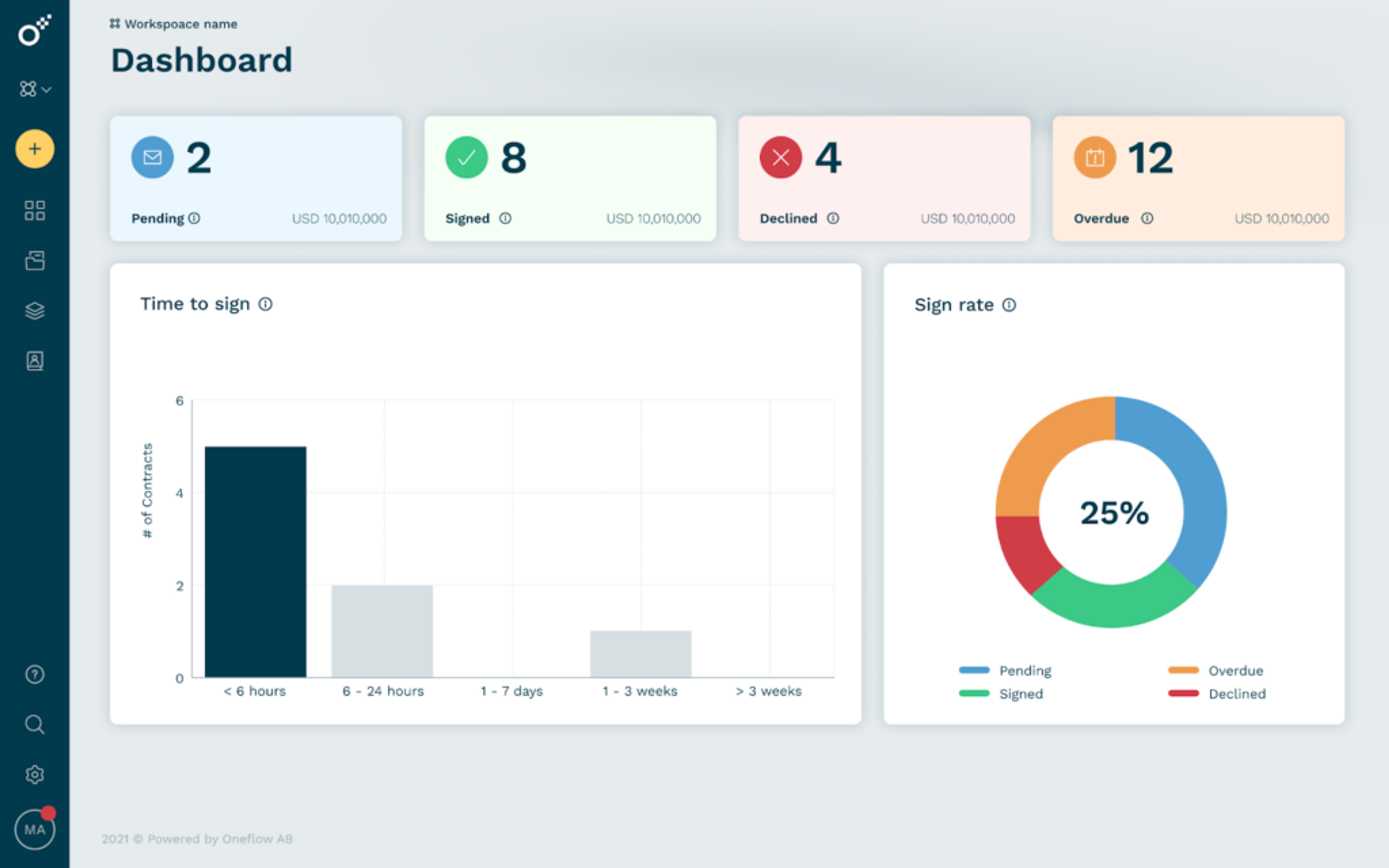Open the dashboard grid icon in sidebar
The width and height of the screenshot is (1389, 868).
tap(34, 211)
